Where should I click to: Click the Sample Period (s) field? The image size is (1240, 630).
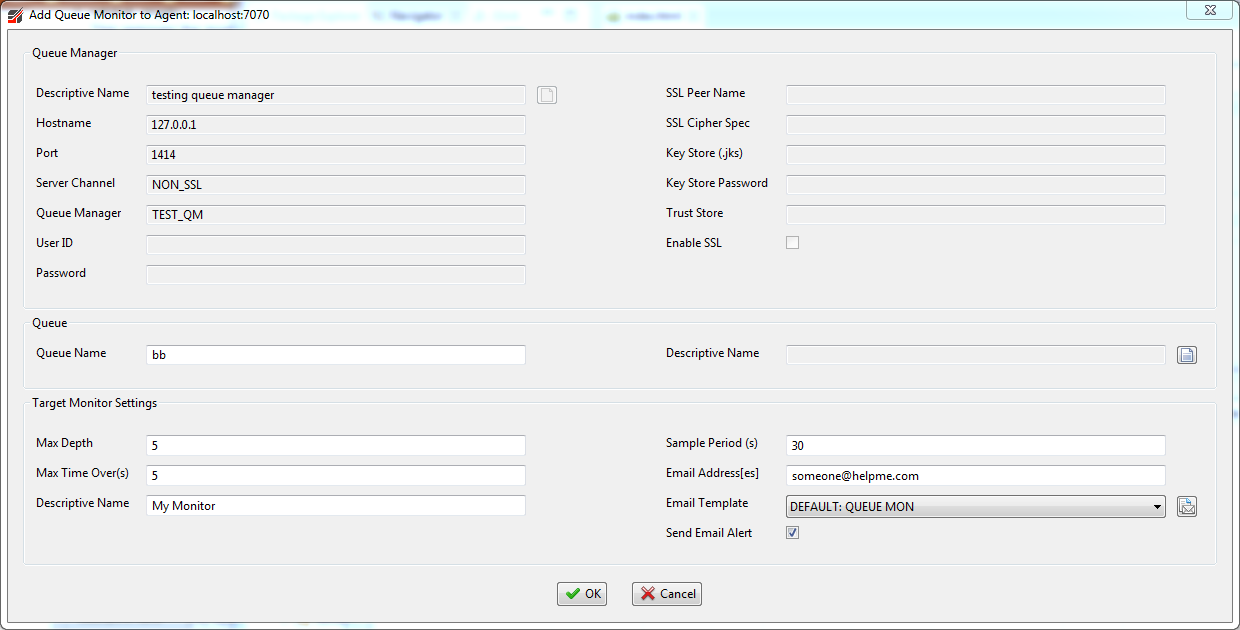[975, 445]
